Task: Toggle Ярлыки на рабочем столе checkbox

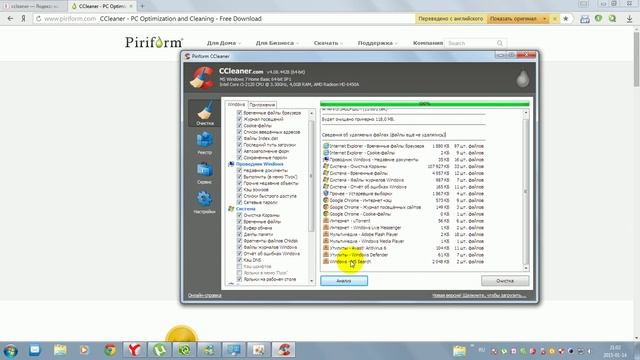Action: pyautogui.click(x=240, y=279)
